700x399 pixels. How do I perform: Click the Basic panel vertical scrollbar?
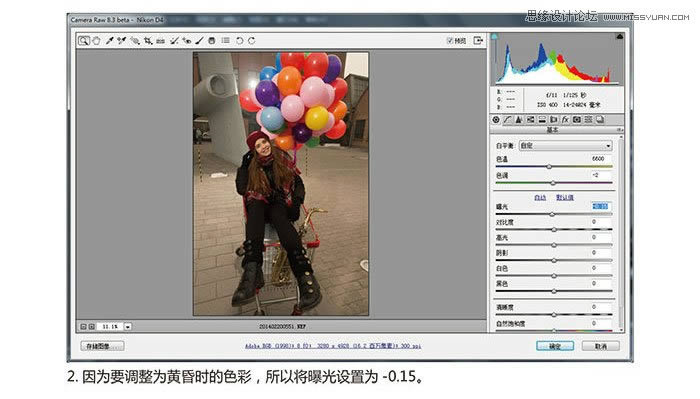(x=621, y=233)
